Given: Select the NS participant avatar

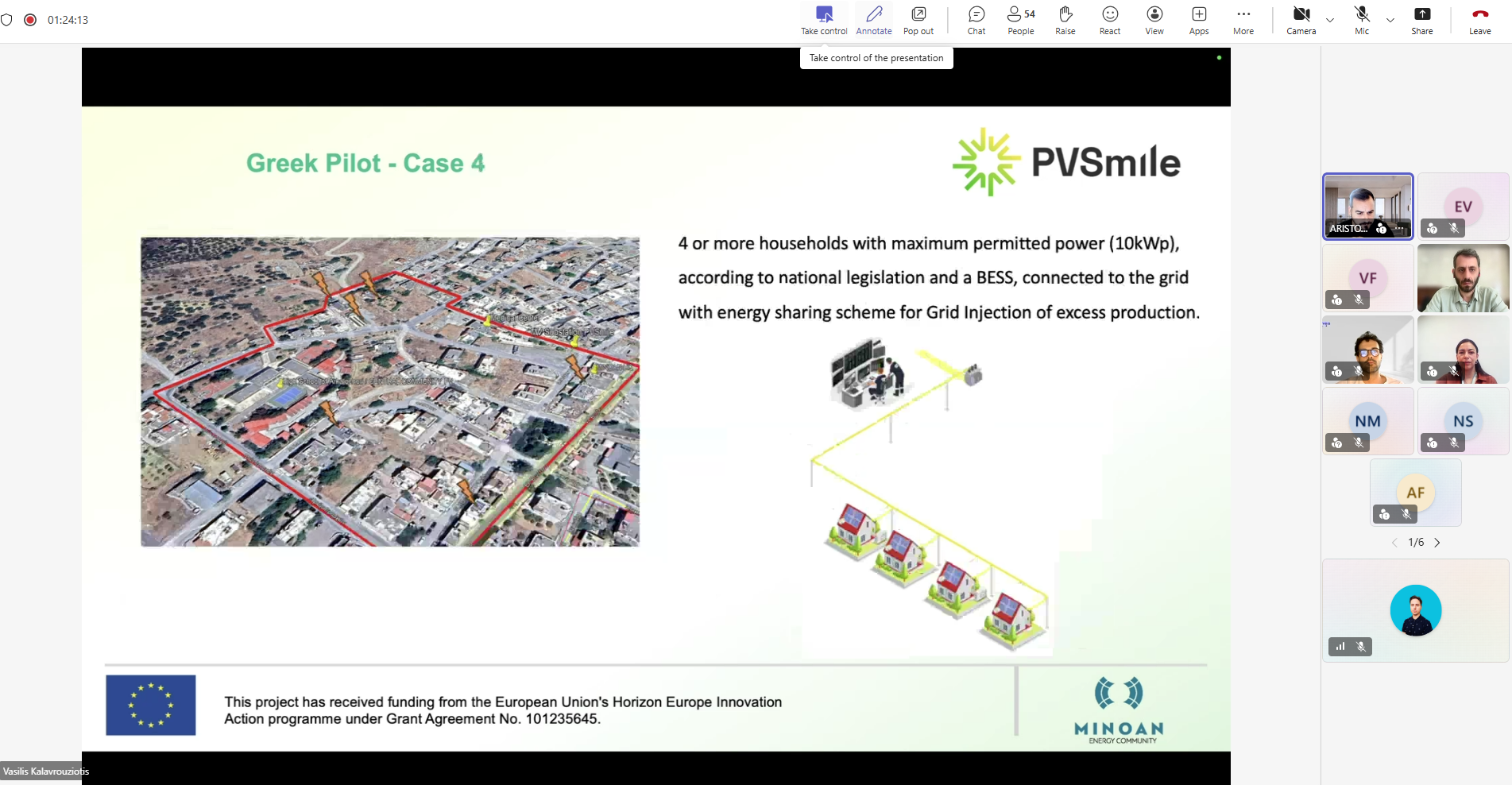Looking at the screenshot, I should coord(1464,421).
